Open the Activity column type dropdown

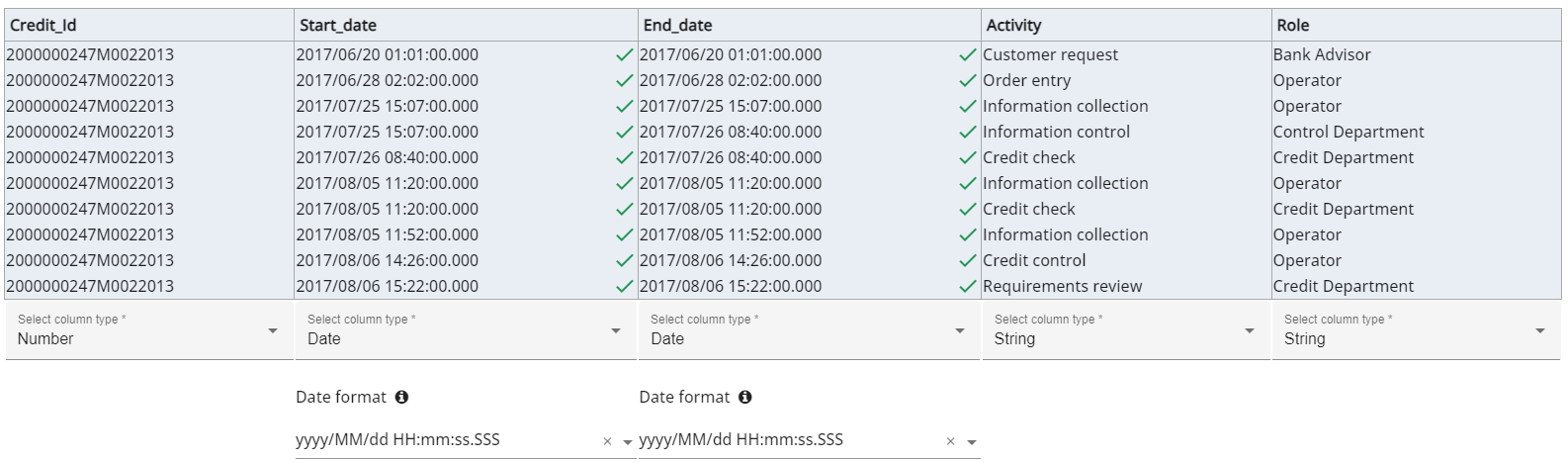click(1126, 330)
